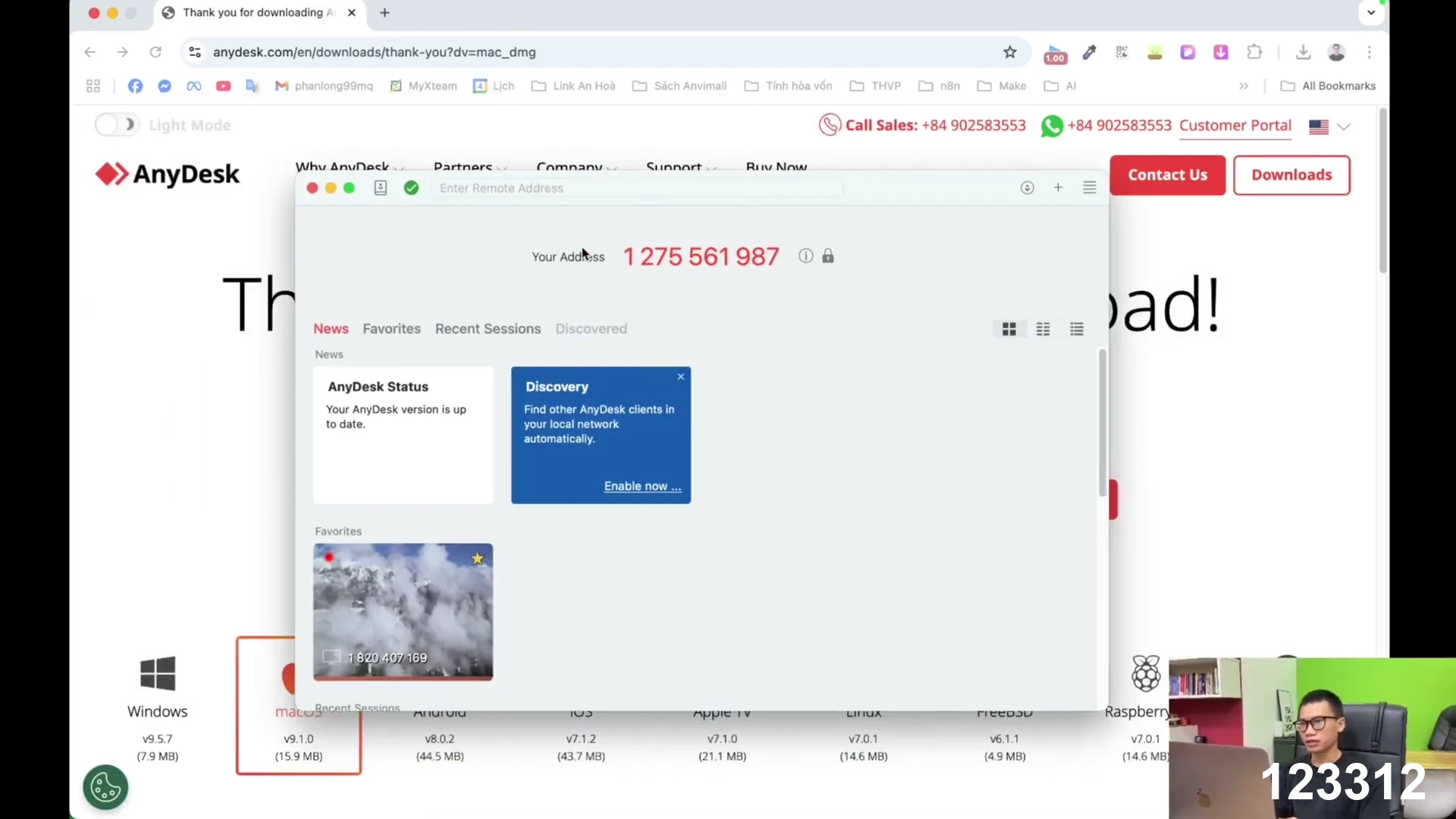1456x819 pixels.
Task: Toggle the favorite star on the thumbnail
Action: point(477,559)
